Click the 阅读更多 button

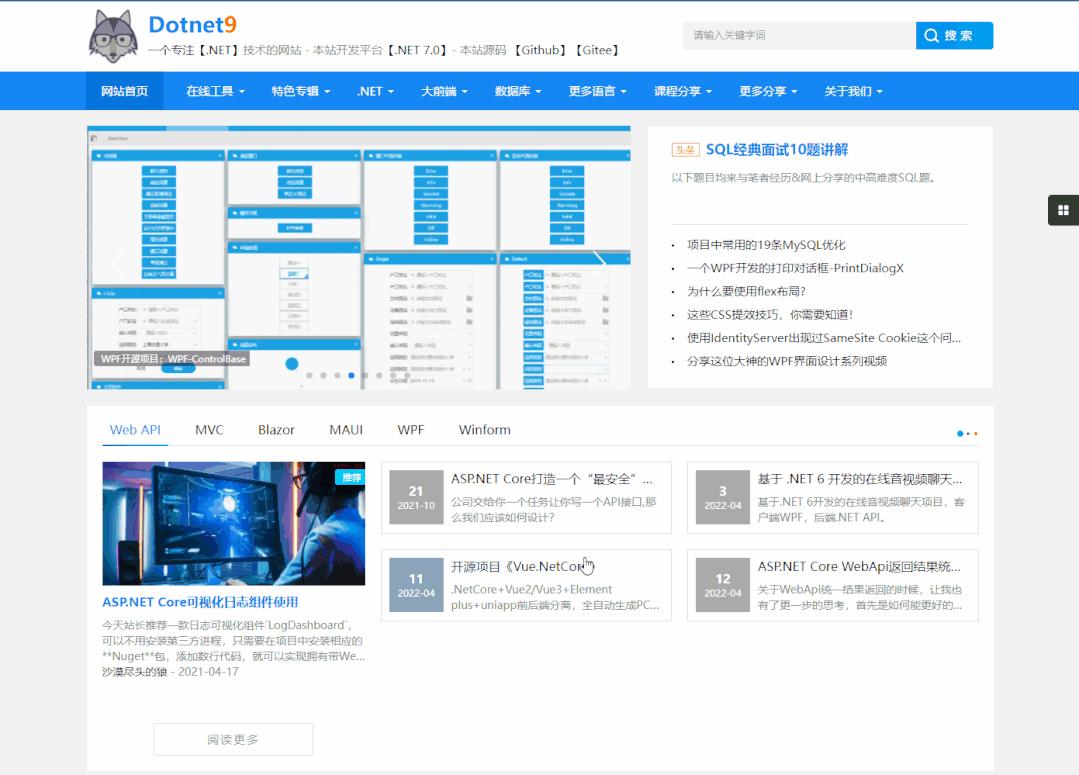233,739
